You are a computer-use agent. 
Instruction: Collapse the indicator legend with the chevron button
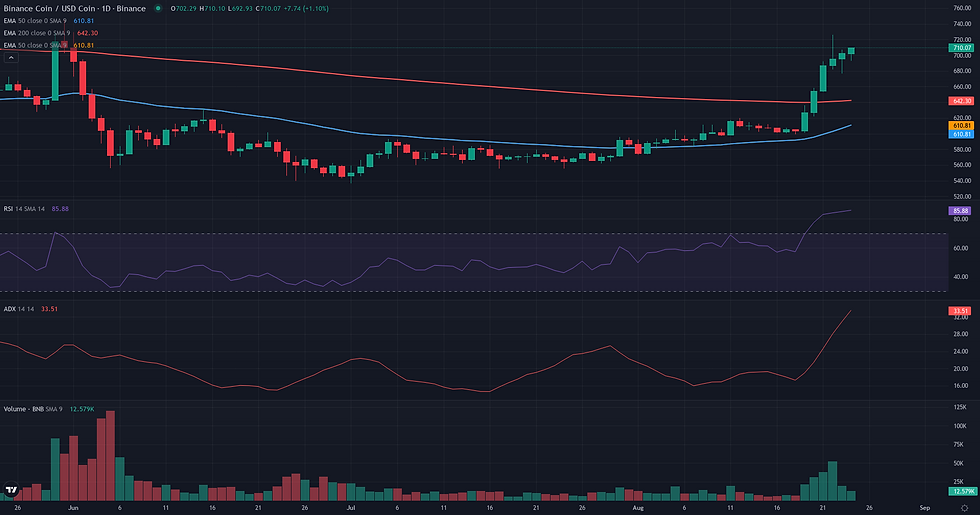pos(11,58)
